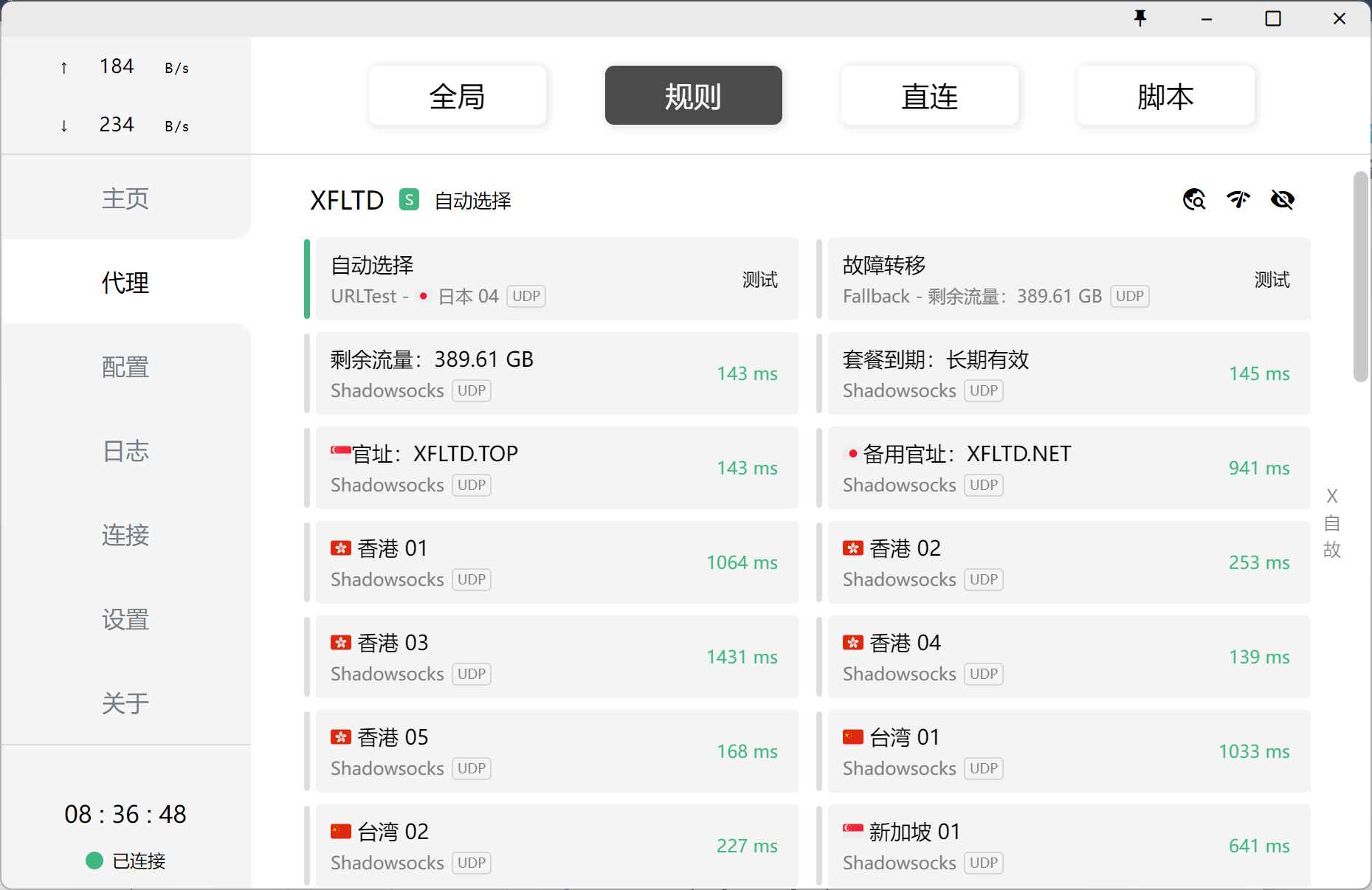Click the UDP badge on 香港 03
Viewport: 1372px width, 890px height.
[472, 674]
